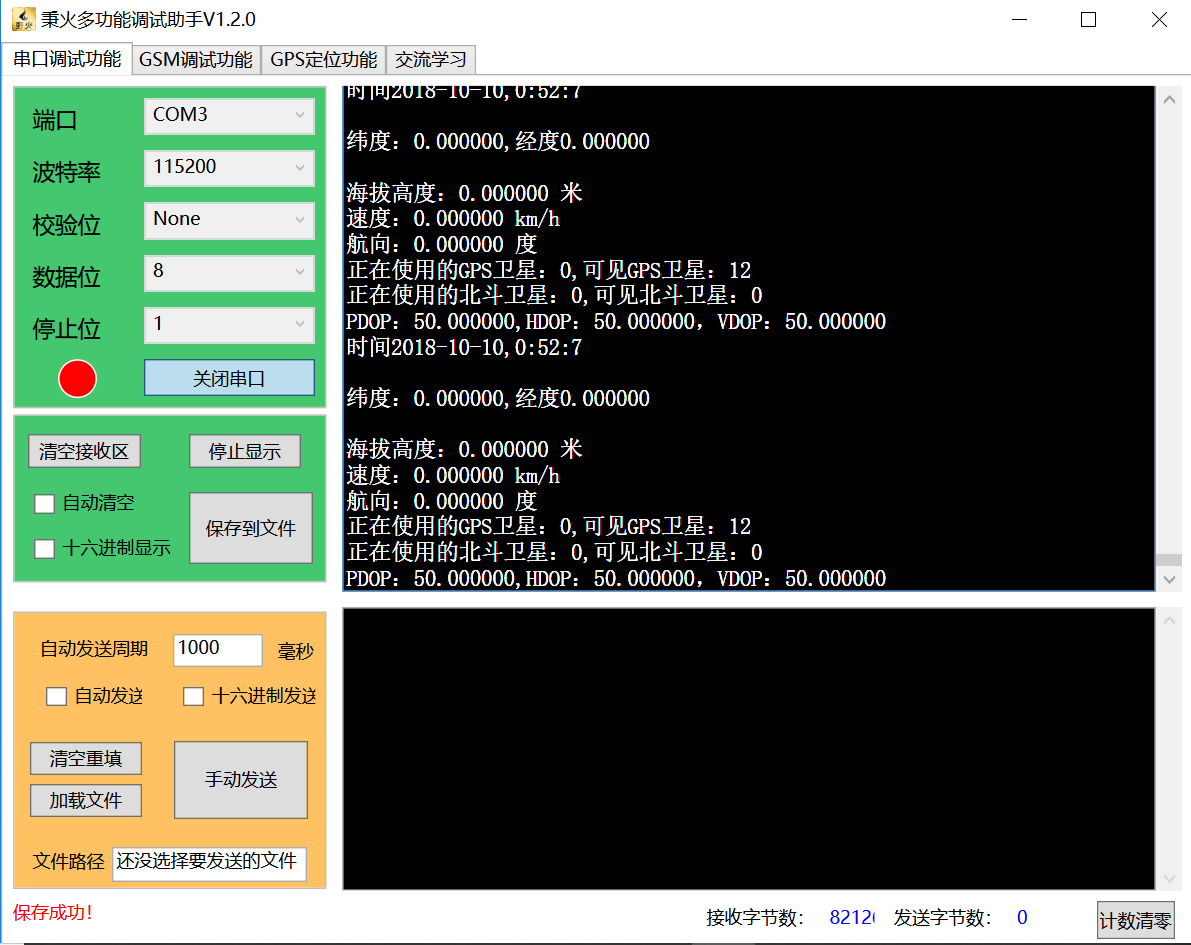Enable the 自动发送 checkbox
Viewport: 1191px width, 945px height.
tap(57, 696)
